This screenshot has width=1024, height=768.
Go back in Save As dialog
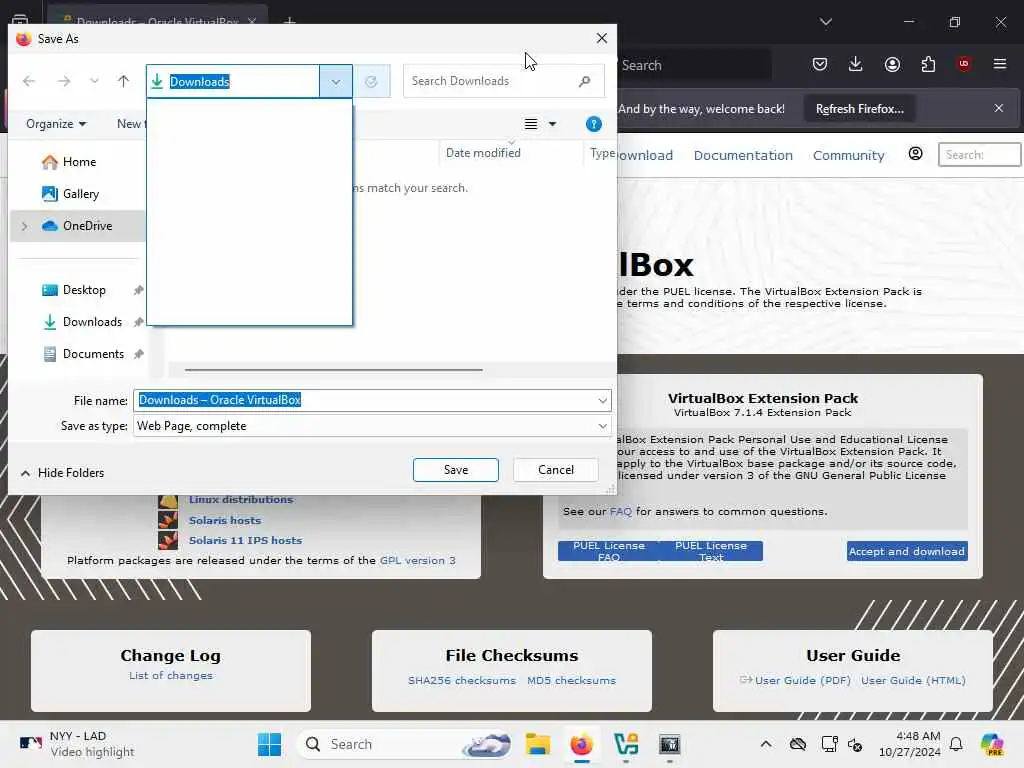point(29,81)
